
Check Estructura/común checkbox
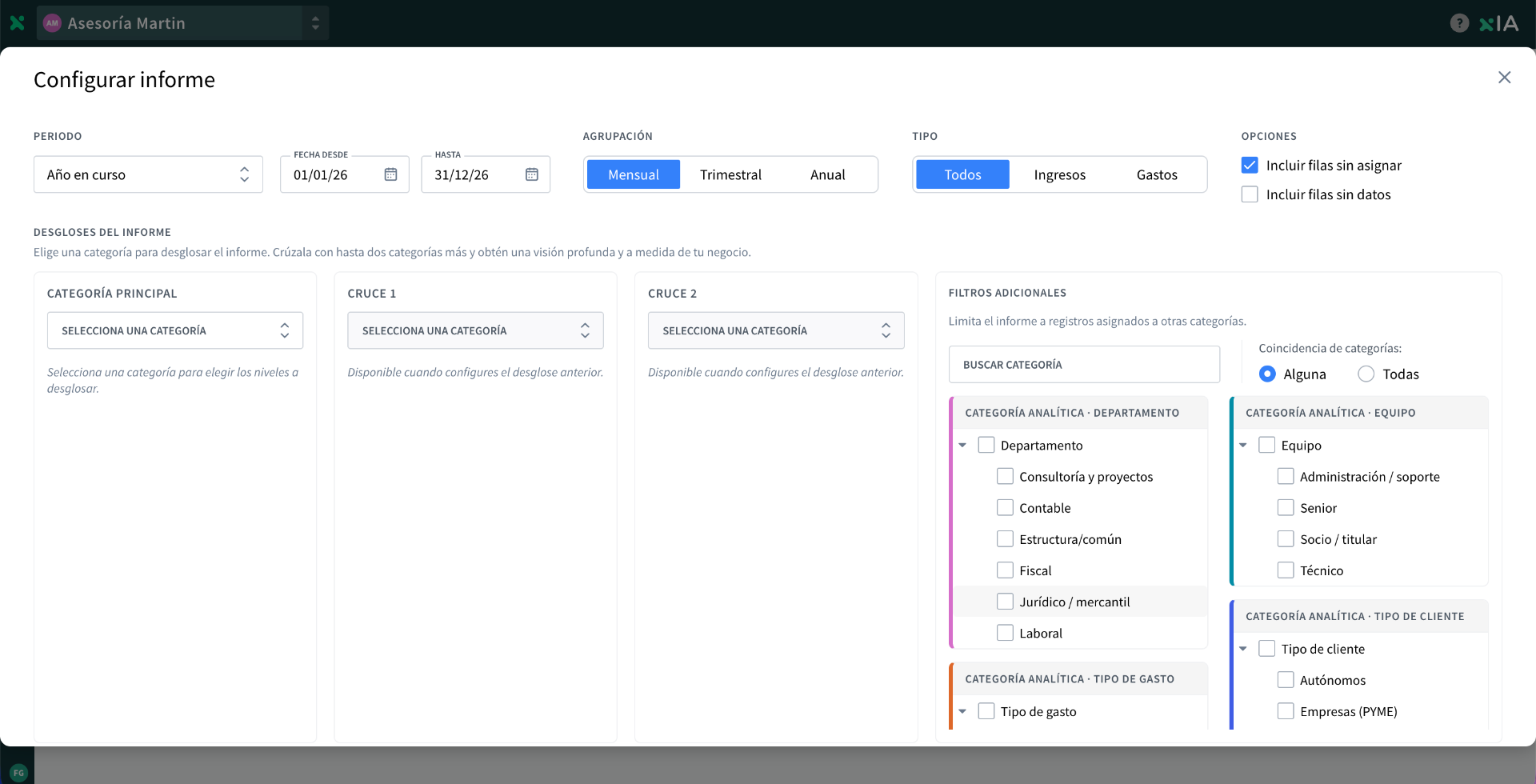click(x=1005, y=538)
